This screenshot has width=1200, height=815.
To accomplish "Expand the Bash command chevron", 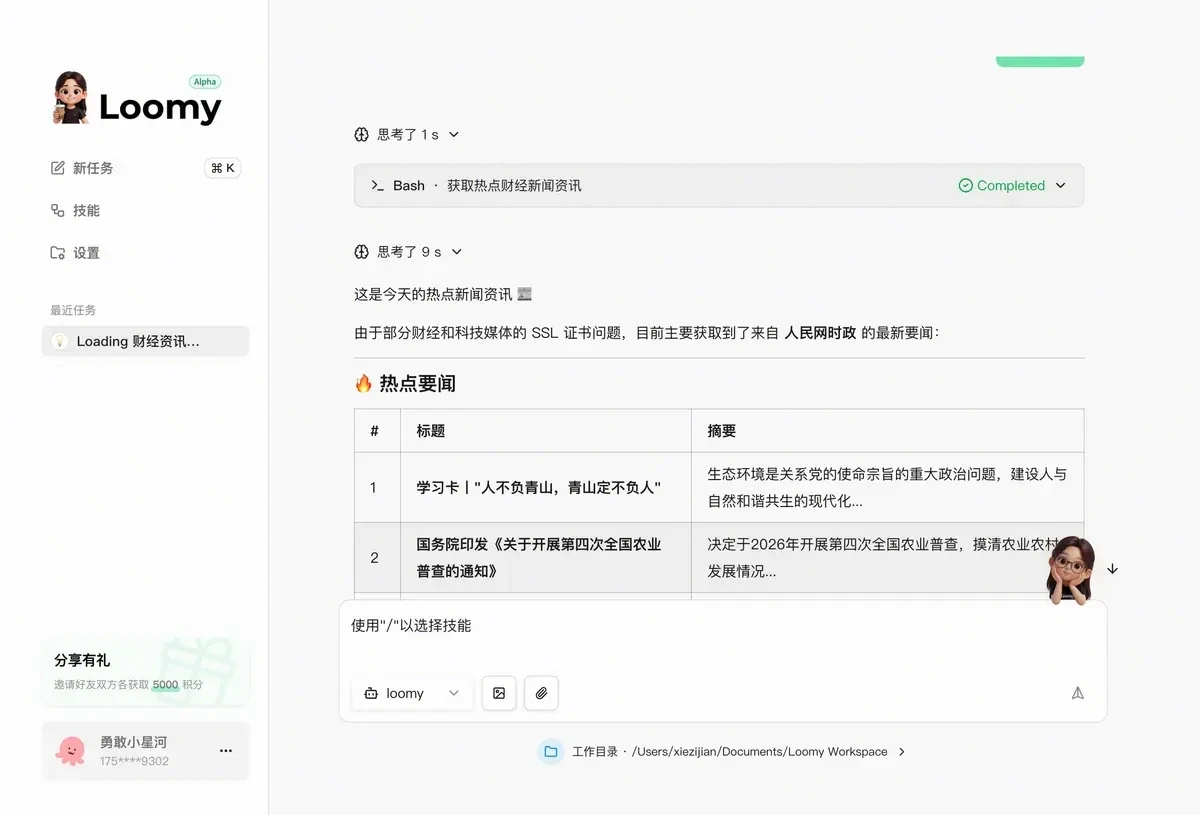I will (1061, 185).
